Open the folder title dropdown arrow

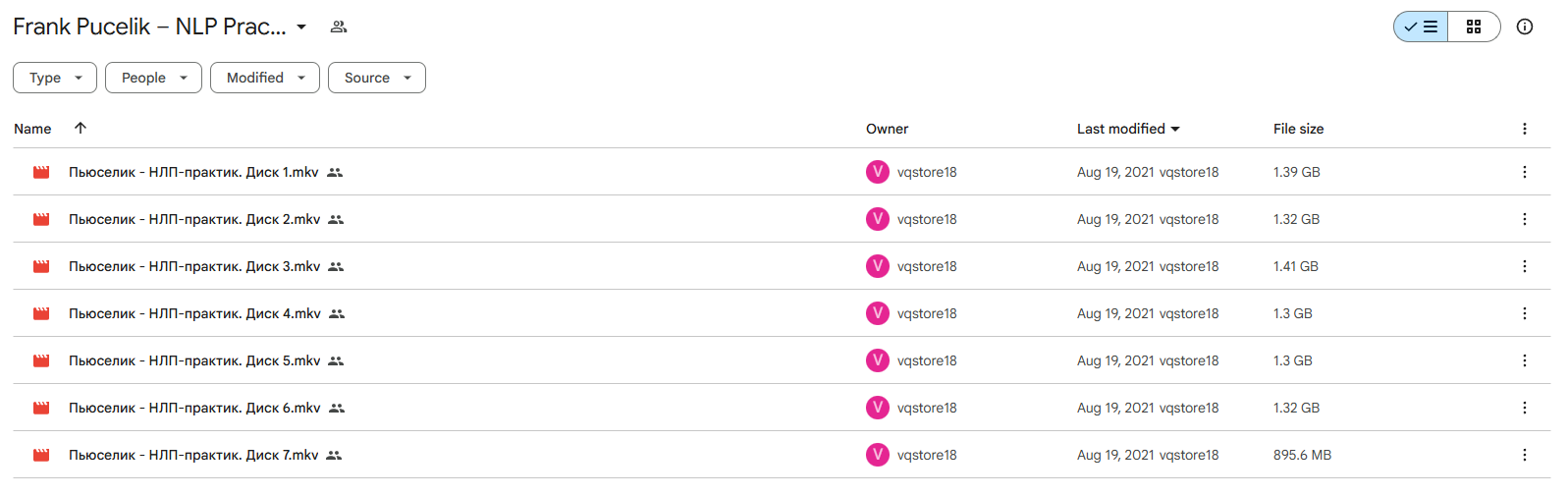point(301,27)
